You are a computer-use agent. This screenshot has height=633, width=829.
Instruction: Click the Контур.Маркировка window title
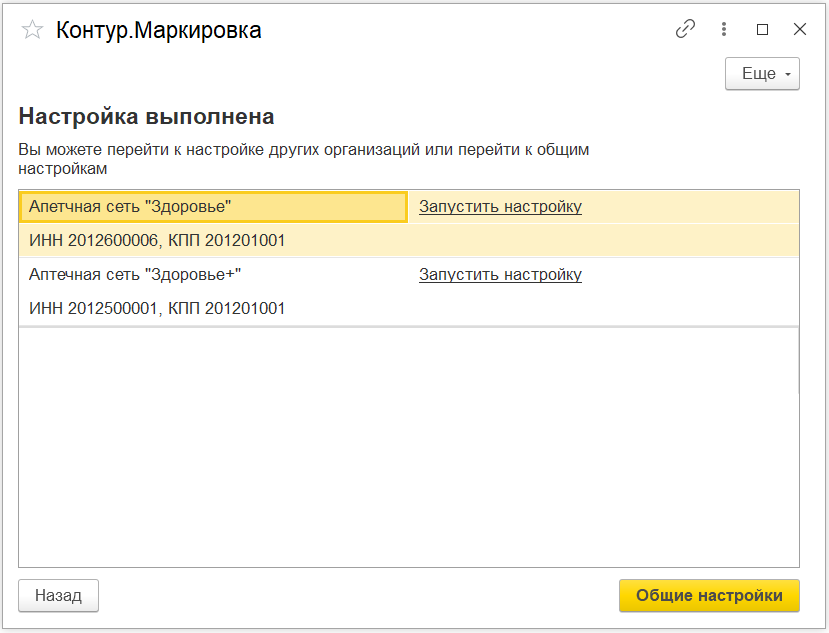(159, 30)
